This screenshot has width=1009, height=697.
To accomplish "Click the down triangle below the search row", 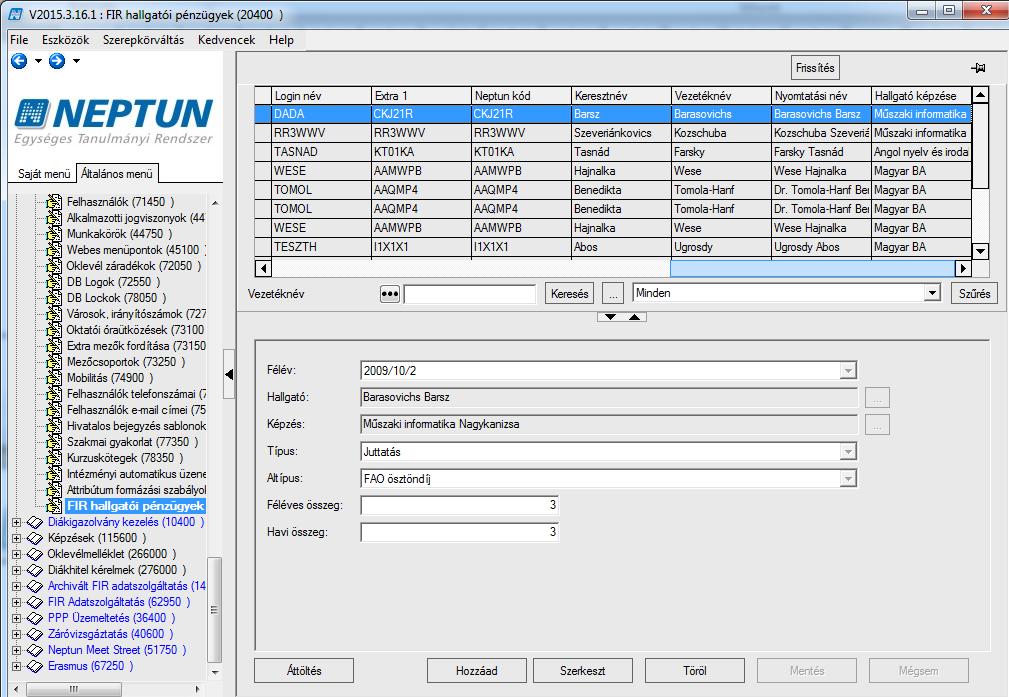I will click(610, 317).
